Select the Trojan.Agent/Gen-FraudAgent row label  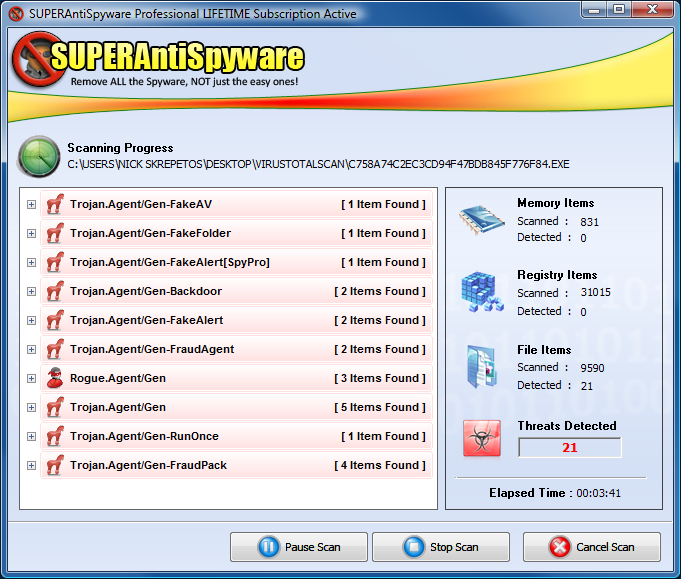click(152, 349)
